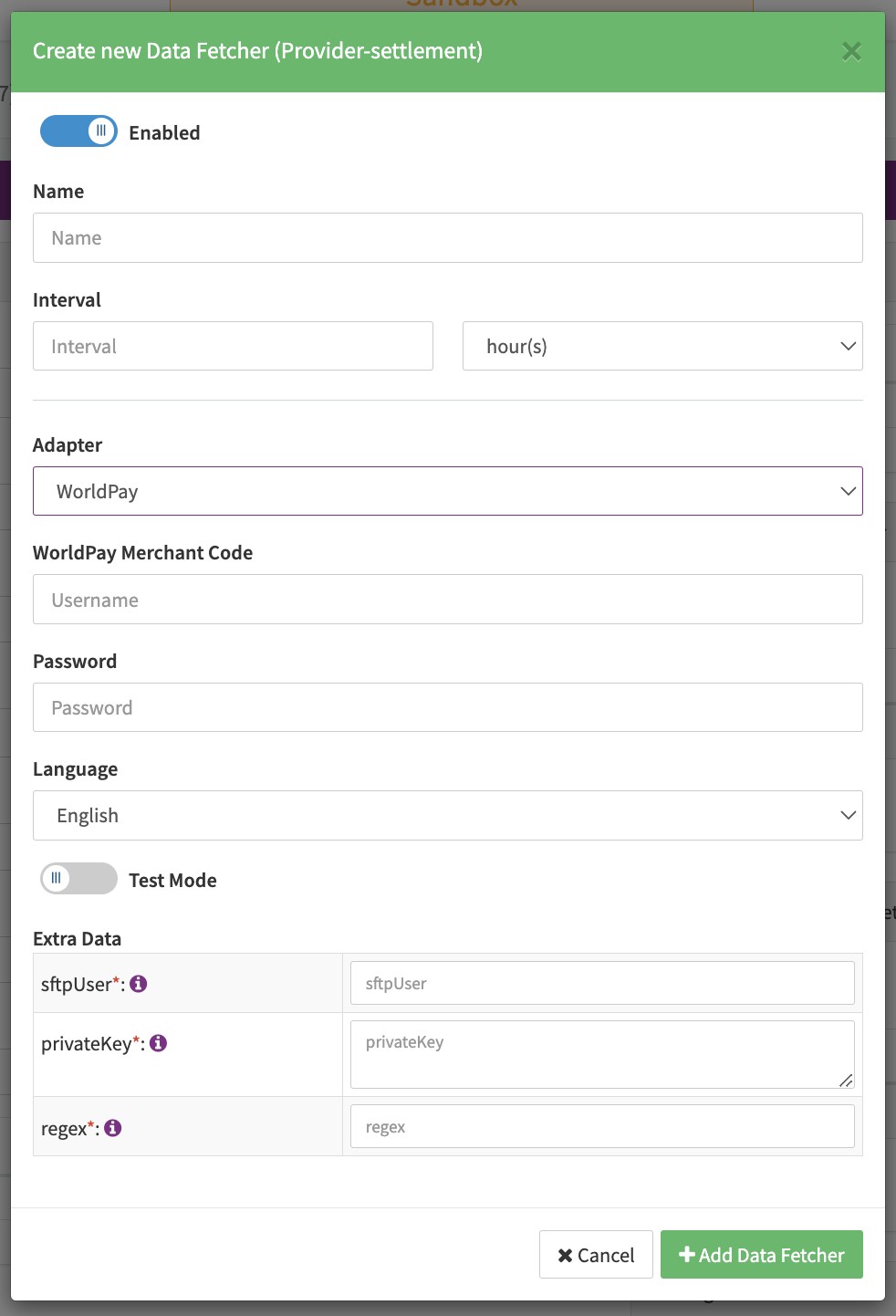Click into the Interval number field

pos(233,346)
